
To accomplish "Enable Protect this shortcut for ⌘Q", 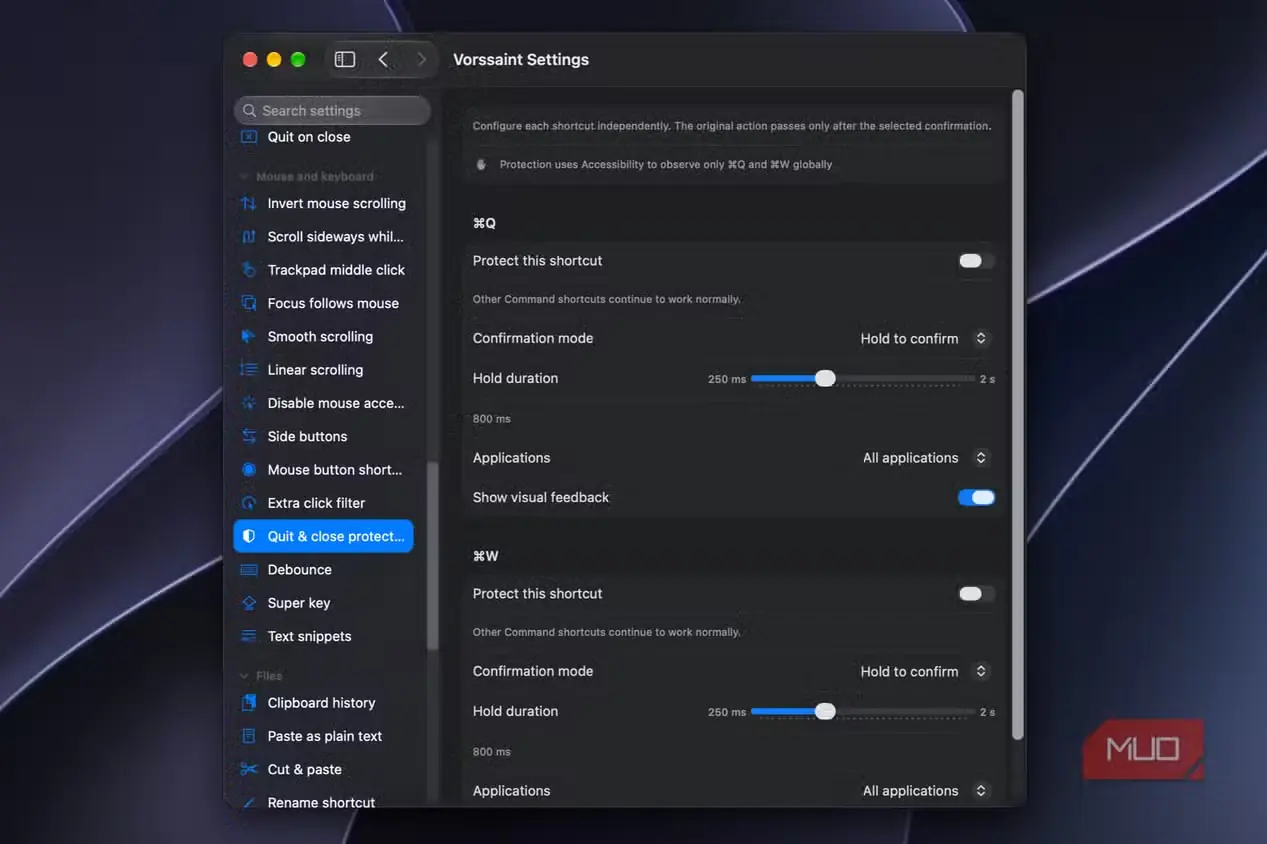I will pos(976,261).
